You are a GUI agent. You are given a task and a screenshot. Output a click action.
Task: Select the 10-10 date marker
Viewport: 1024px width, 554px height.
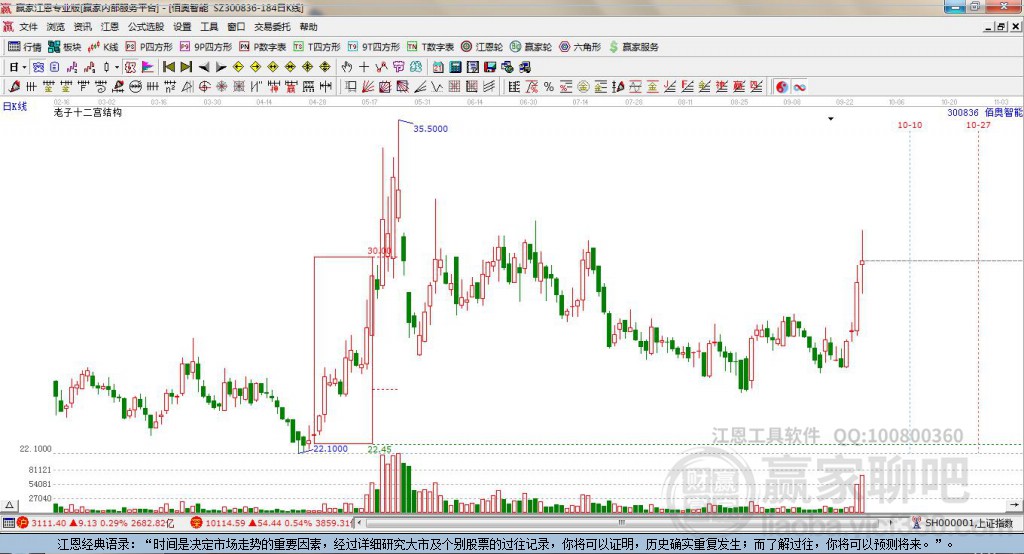[x=910, y=125]
